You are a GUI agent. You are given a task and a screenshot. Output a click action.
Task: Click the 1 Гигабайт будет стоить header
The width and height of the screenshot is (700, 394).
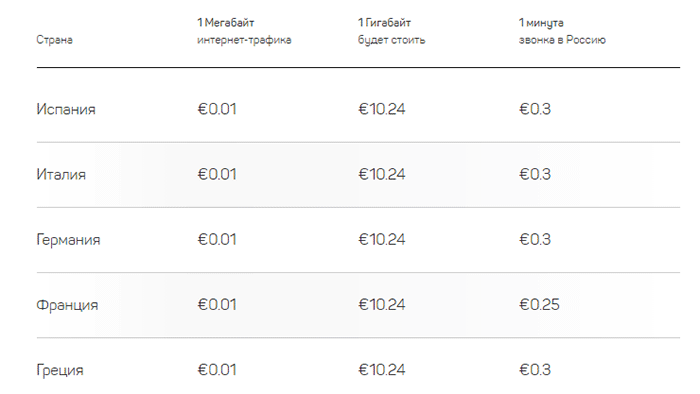click(392, 31)
